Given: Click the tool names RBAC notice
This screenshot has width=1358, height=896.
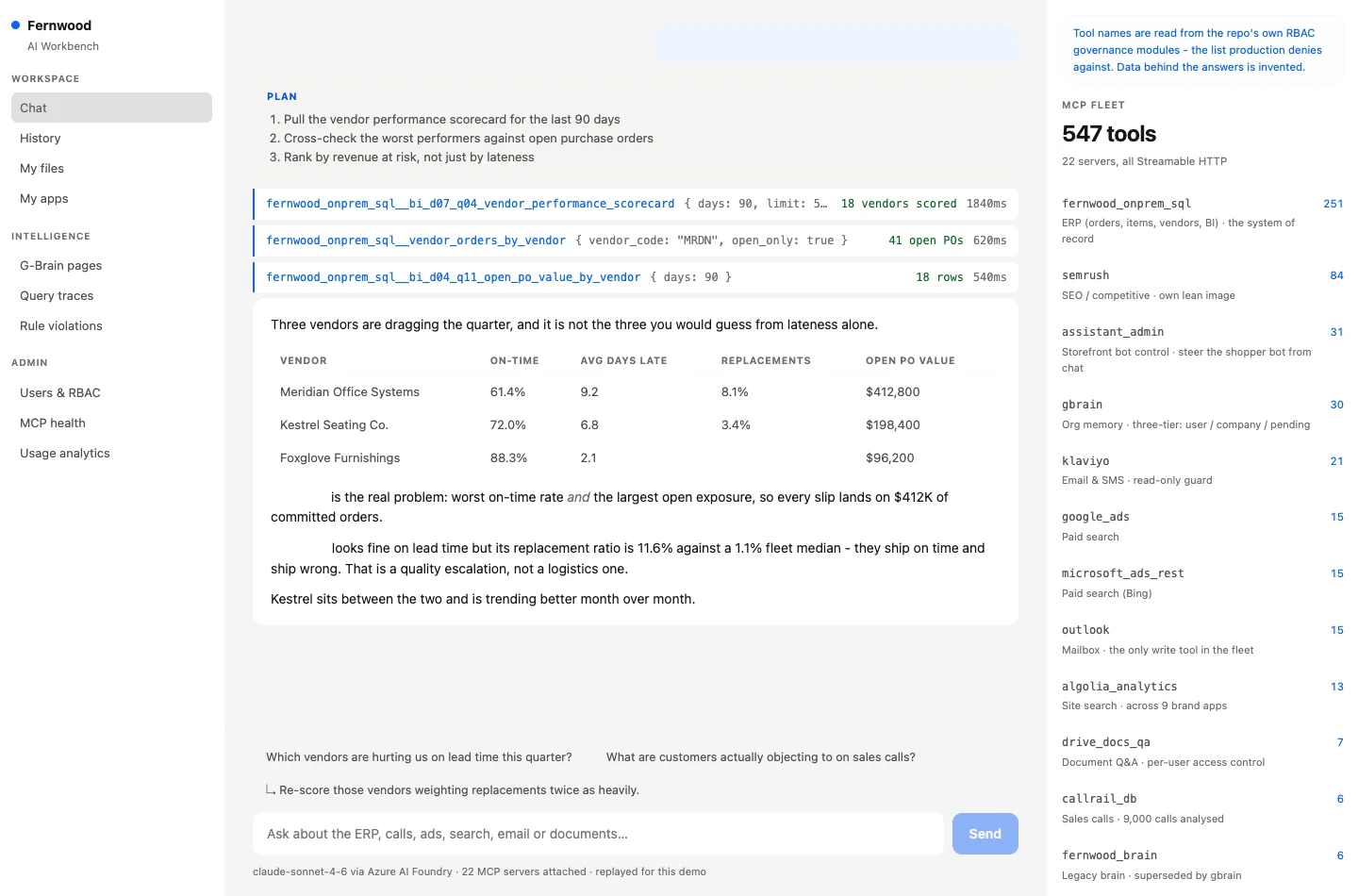Looking at the screenshot, I should tap(1202, 50).
